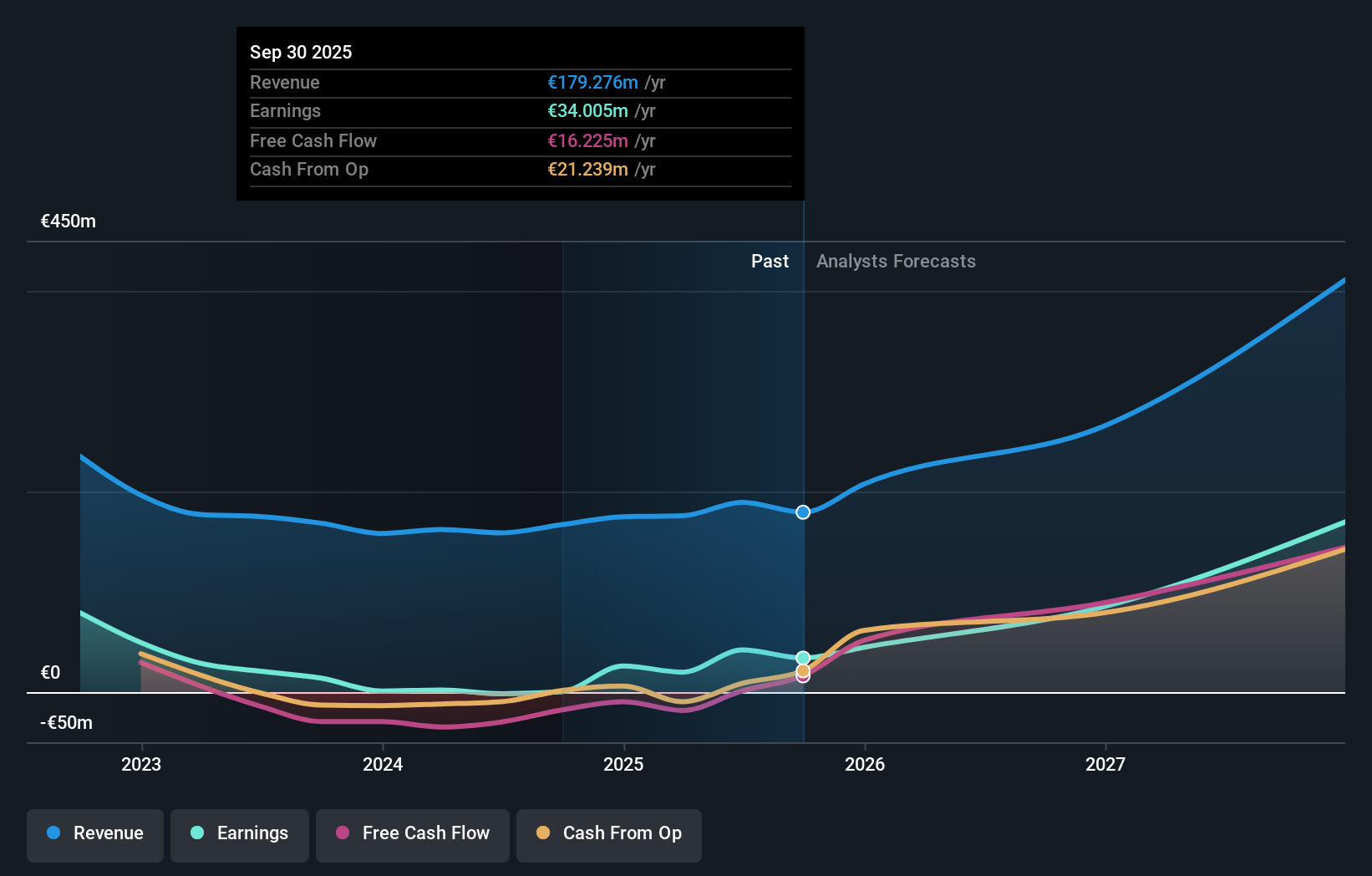Select the blue Revenue data point marker
1372x876 pixels.
802,512
